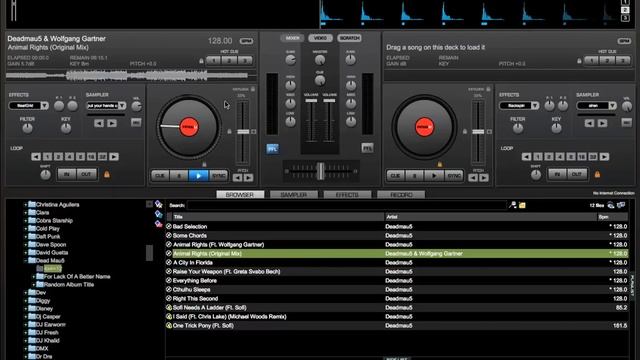Click right channel volume fader
The height and width of the screenshot is (360, 640).
click(329, 100)
